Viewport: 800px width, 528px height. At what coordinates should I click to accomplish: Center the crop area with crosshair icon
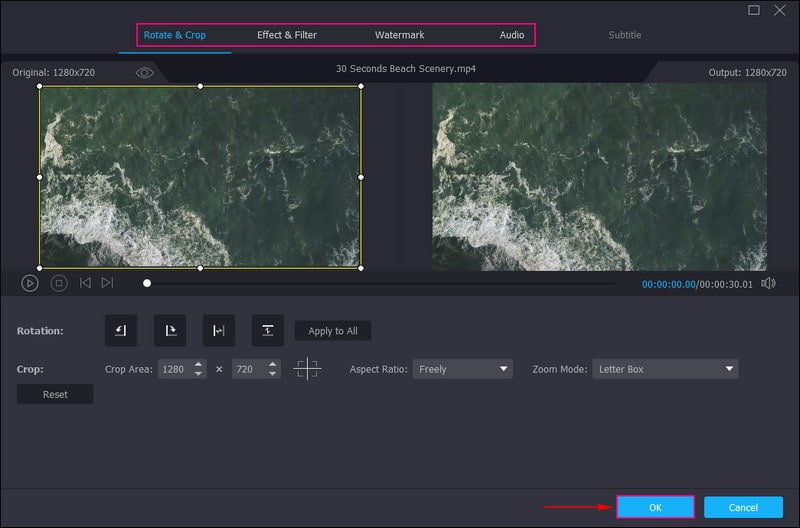[x=307, y=369]
